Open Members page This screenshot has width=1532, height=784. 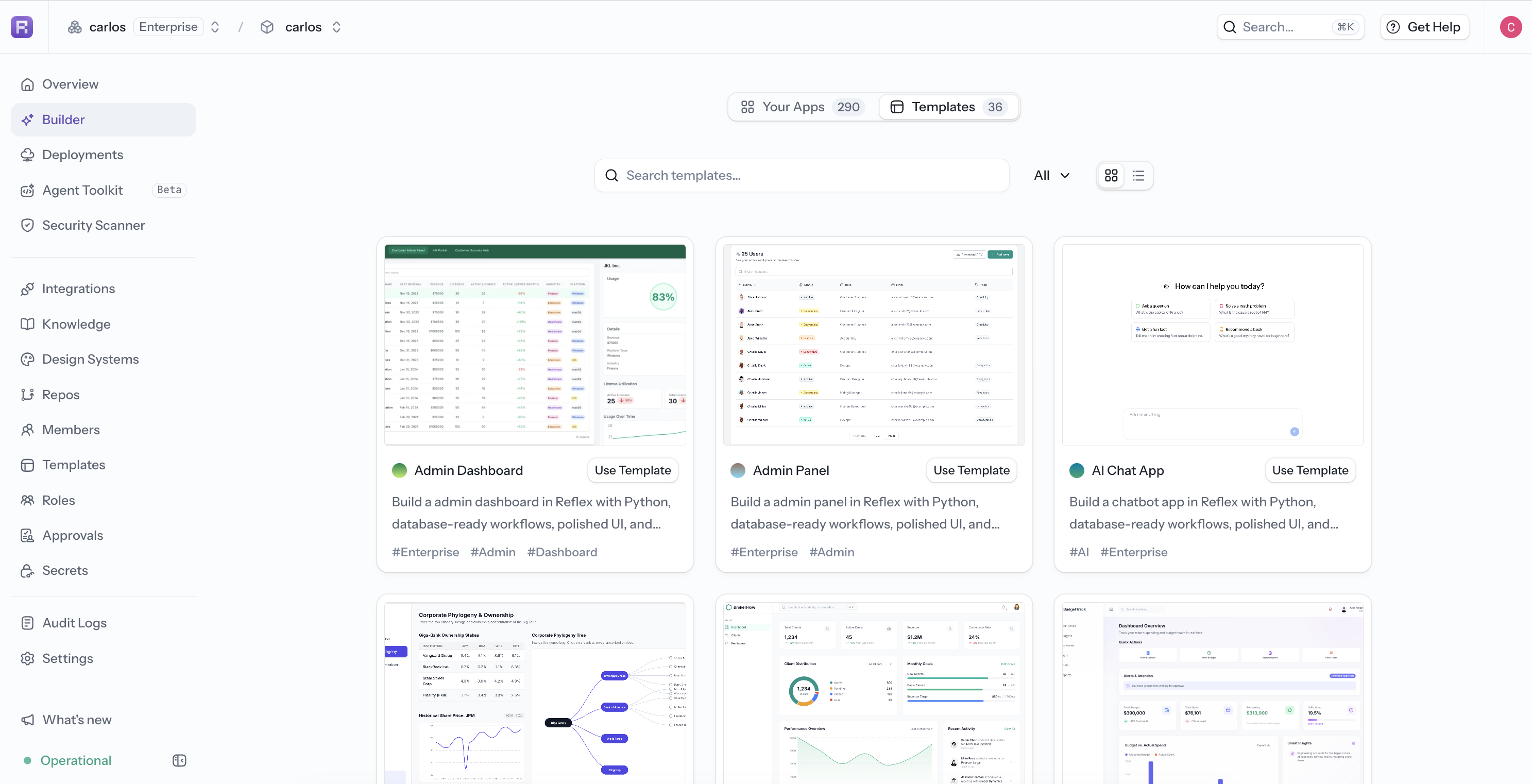104,430
